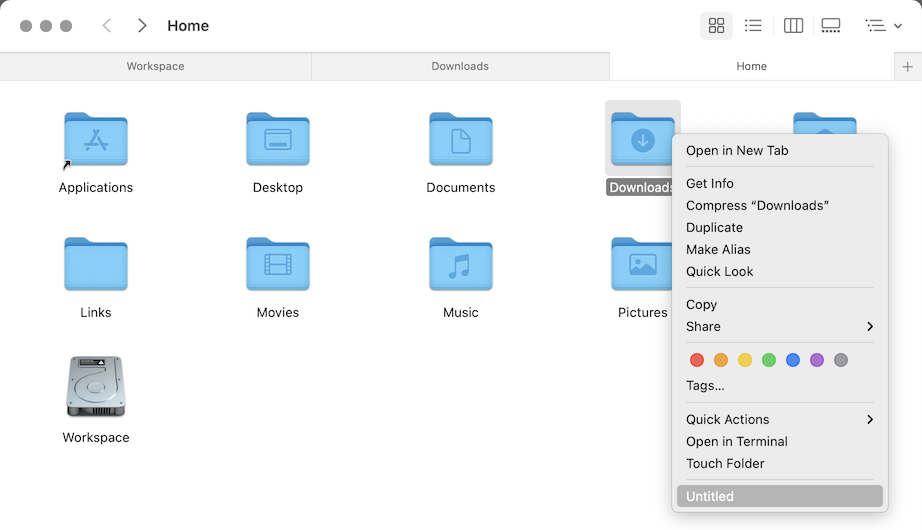The width and height of the screenshot is (922, 530).
Task: Open the Applications folder icon
Action: click(x=96, y=140)
